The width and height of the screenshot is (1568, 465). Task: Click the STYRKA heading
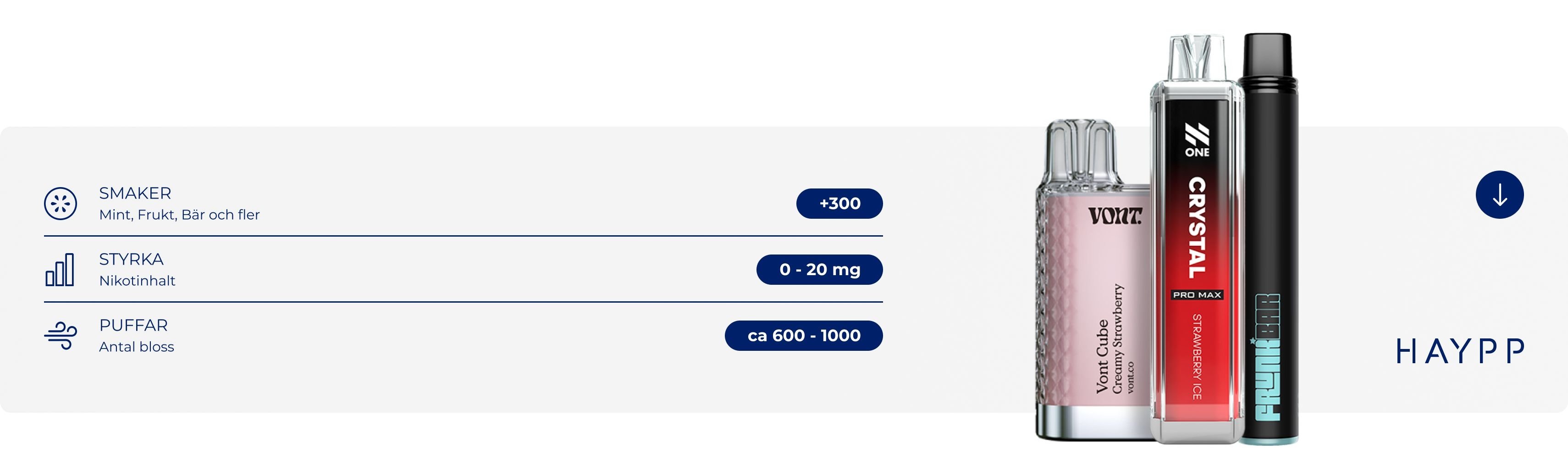(x=132, y=259)
